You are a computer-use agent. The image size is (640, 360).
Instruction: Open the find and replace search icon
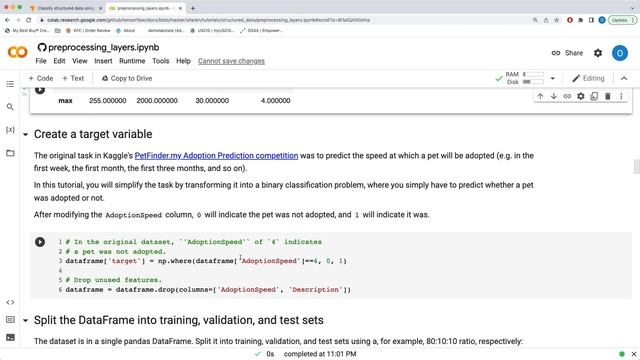pyautogui.click(x=10, y=107)
